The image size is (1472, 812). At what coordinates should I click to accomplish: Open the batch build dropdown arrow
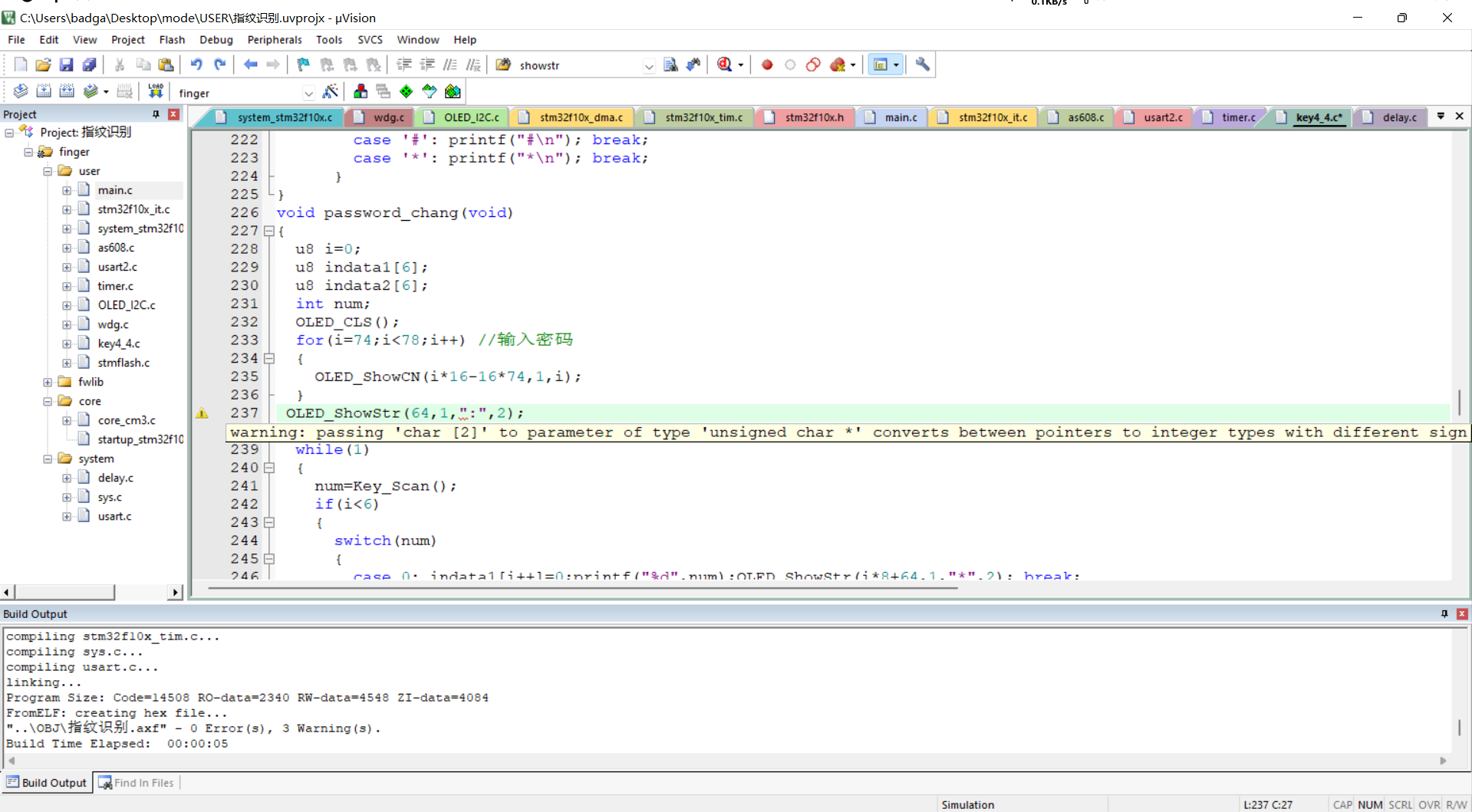click(106, 93)
